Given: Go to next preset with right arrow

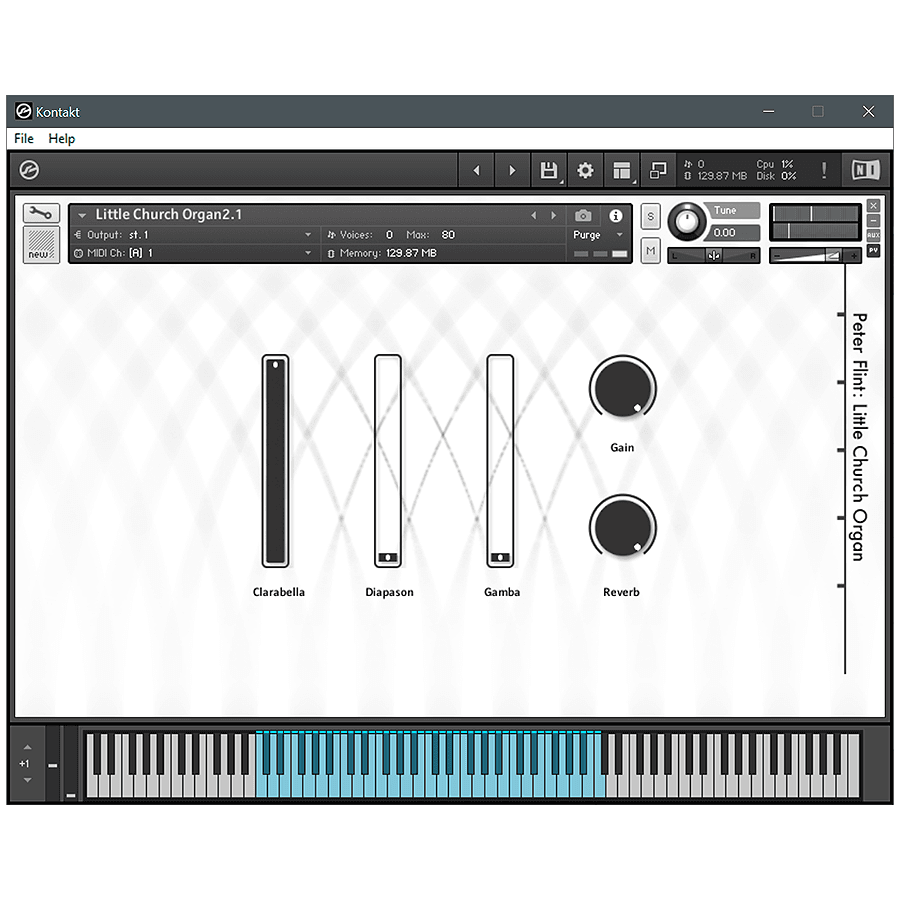Looking at the screenshot, I should (x=512, y=170).
